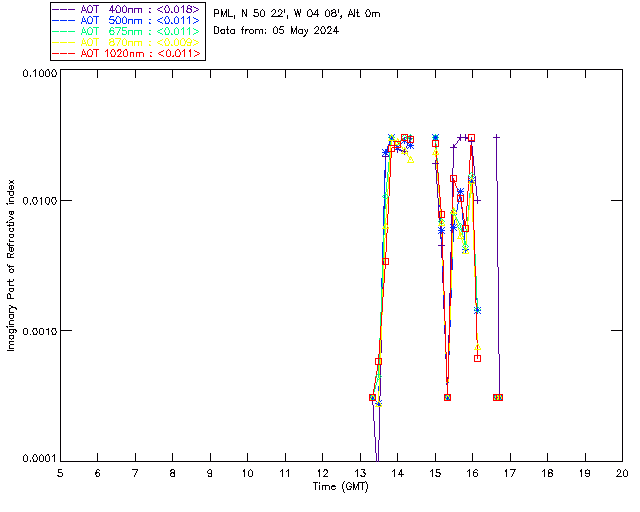Click the 'Imaginary Part of Refractive Index' axis title
640x512 pixels.
click(x=11, y=265)
